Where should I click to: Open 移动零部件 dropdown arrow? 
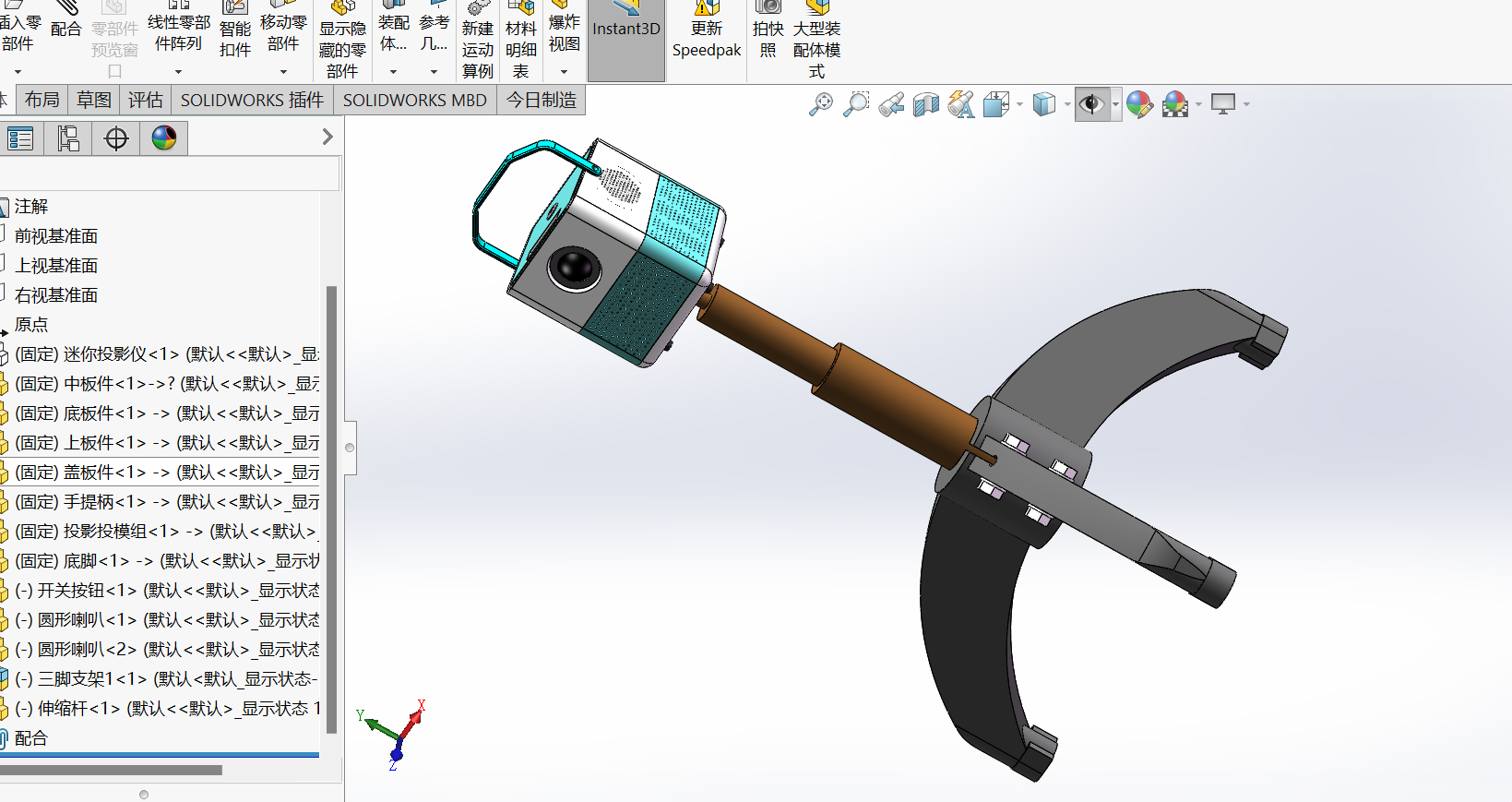pos(283,72)
